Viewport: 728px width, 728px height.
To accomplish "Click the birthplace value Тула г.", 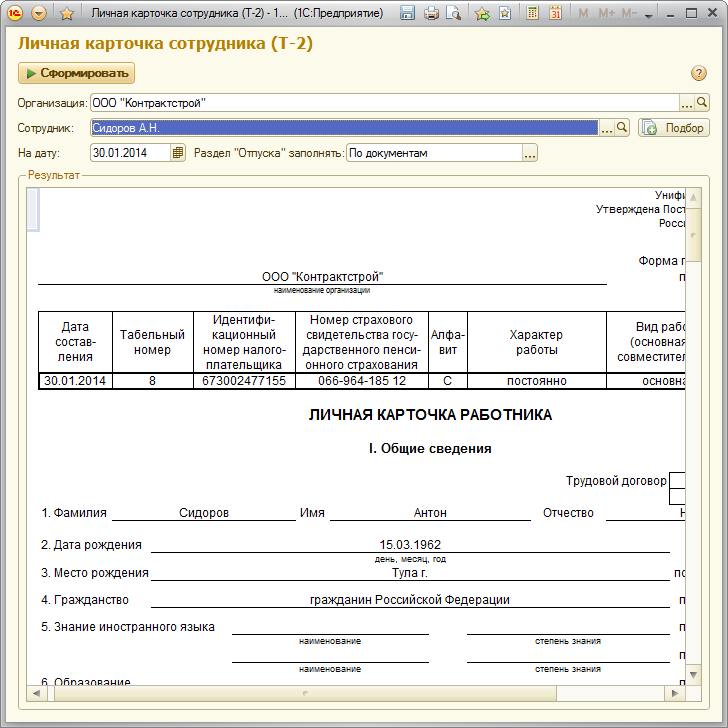I will click(410, 572).
